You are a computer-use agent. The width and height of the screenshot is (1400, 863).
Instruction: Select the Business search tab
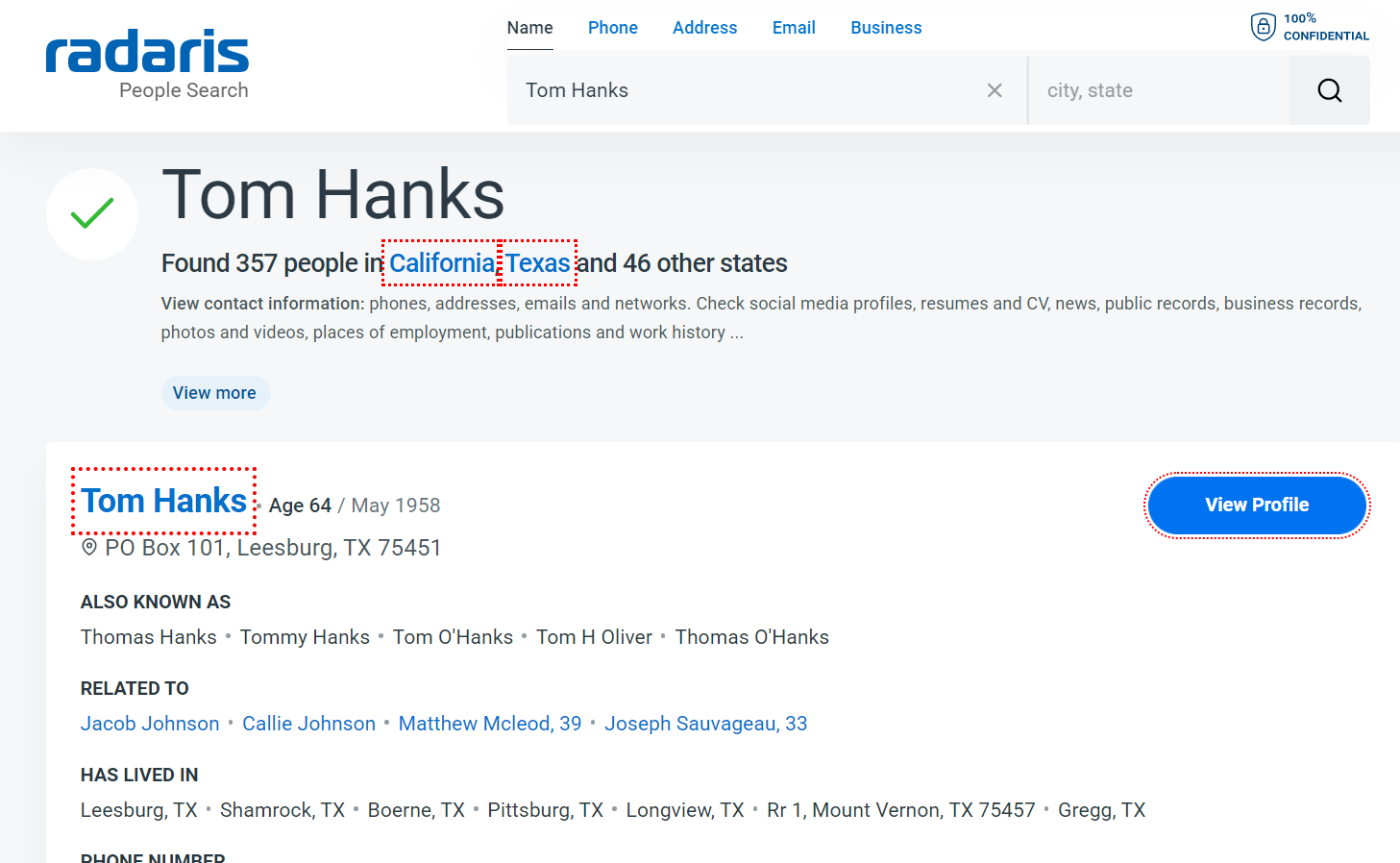[x=885, y=28]
